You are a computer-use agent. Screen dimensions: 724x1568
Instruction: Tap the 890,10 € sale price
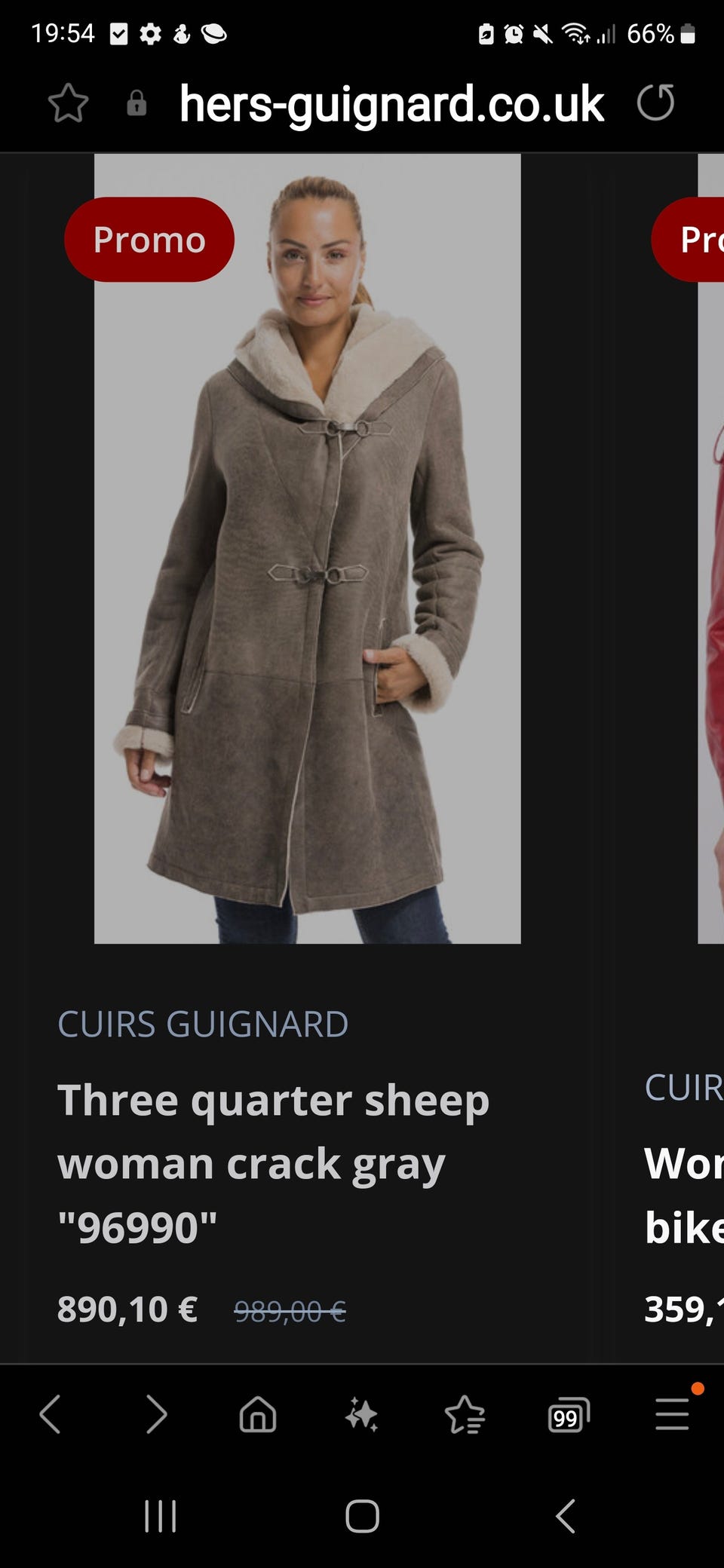coord(127,1309)
